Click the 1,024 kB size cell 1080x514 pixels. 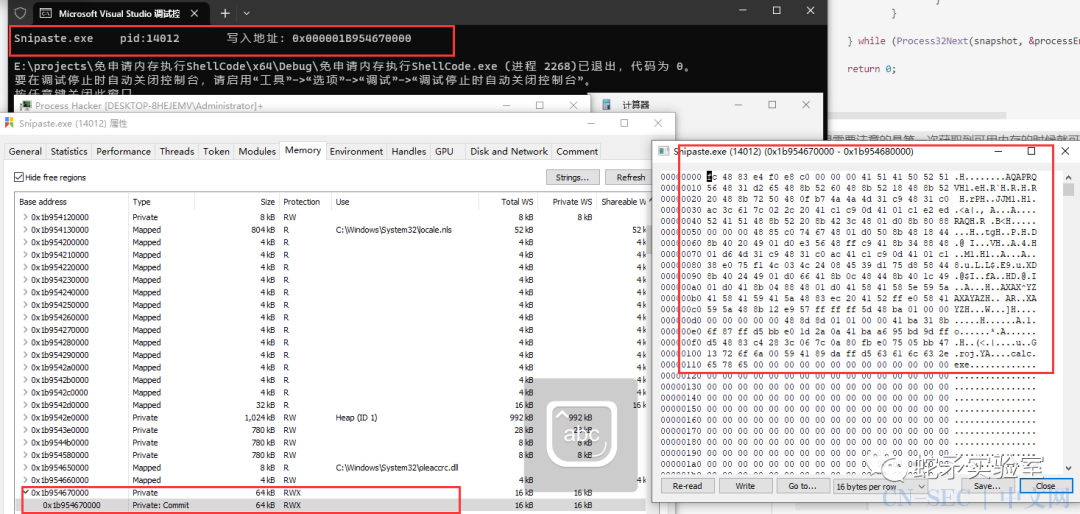tap(259, 417)
